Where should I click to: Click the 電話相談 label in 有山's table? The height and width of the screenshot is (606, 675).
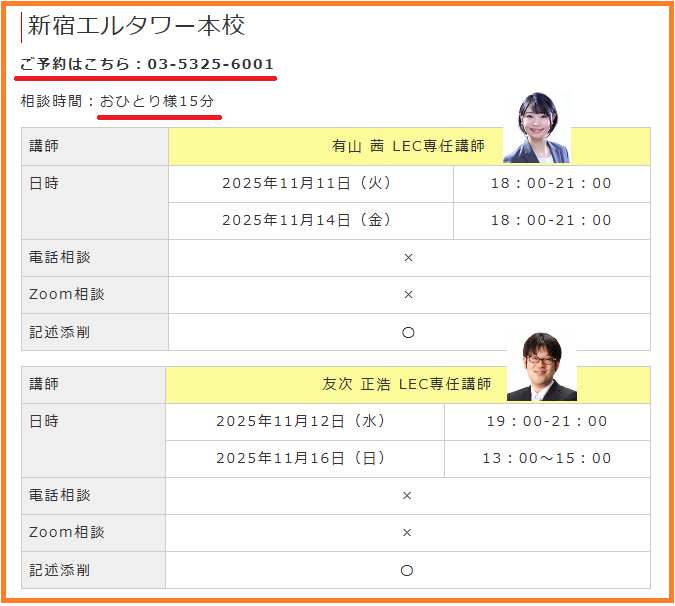tap(59, 257)
